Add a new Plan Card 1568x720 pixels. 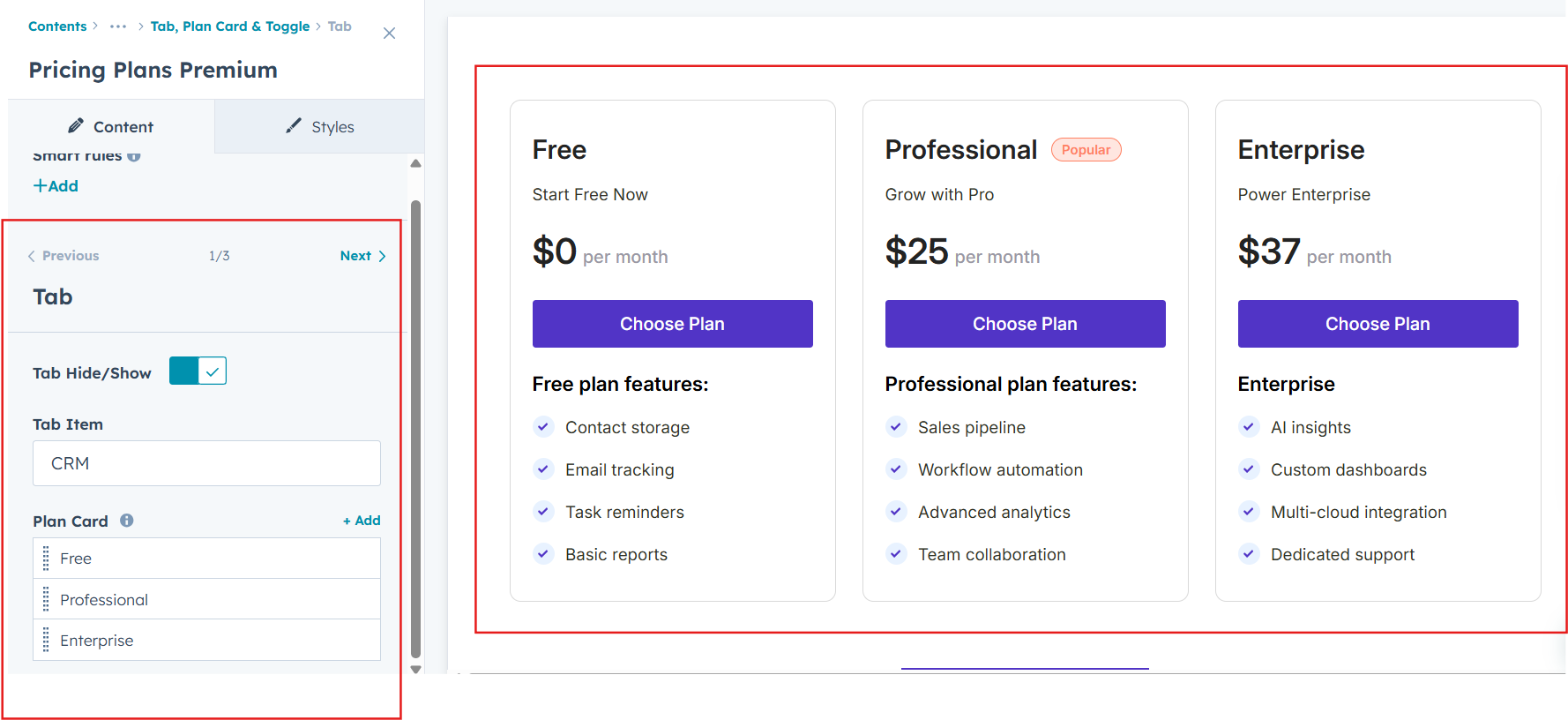tap(362, 521)
